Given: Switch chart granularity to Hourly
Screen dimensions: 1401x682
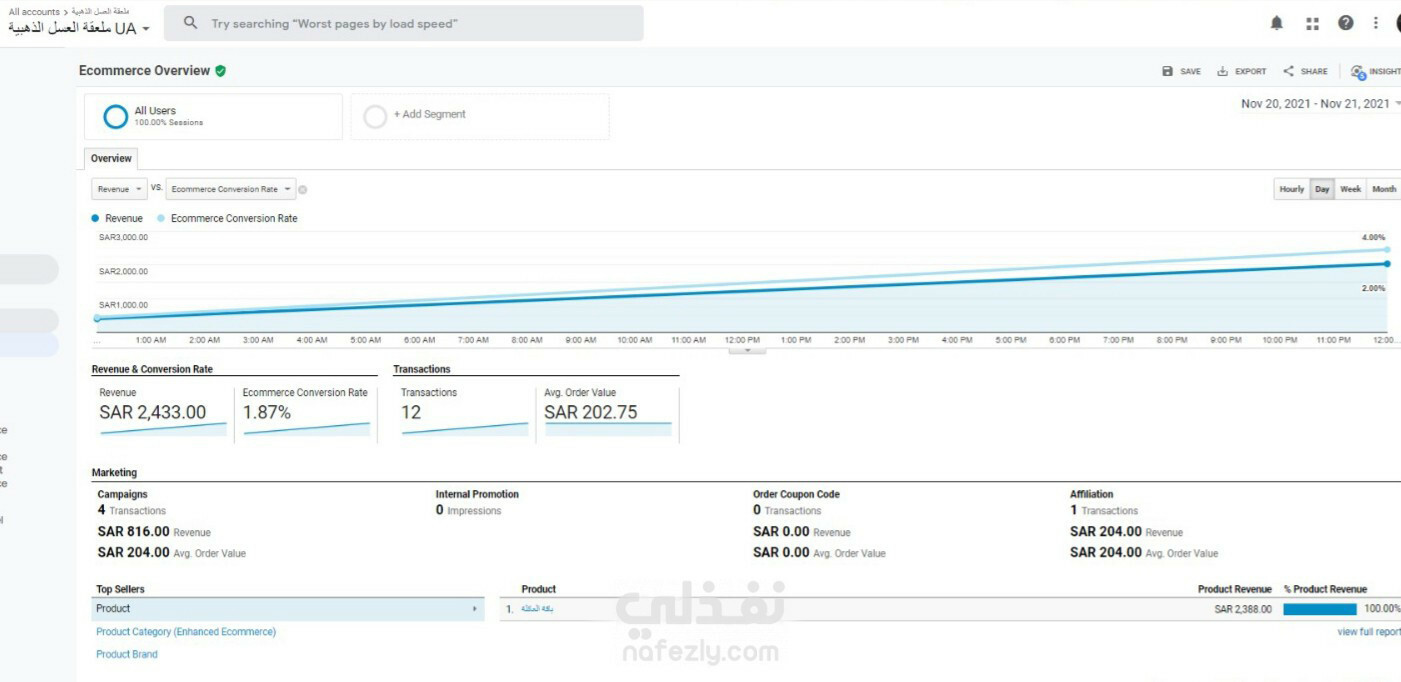Looking at the screenshot, I should [1291, 189].
